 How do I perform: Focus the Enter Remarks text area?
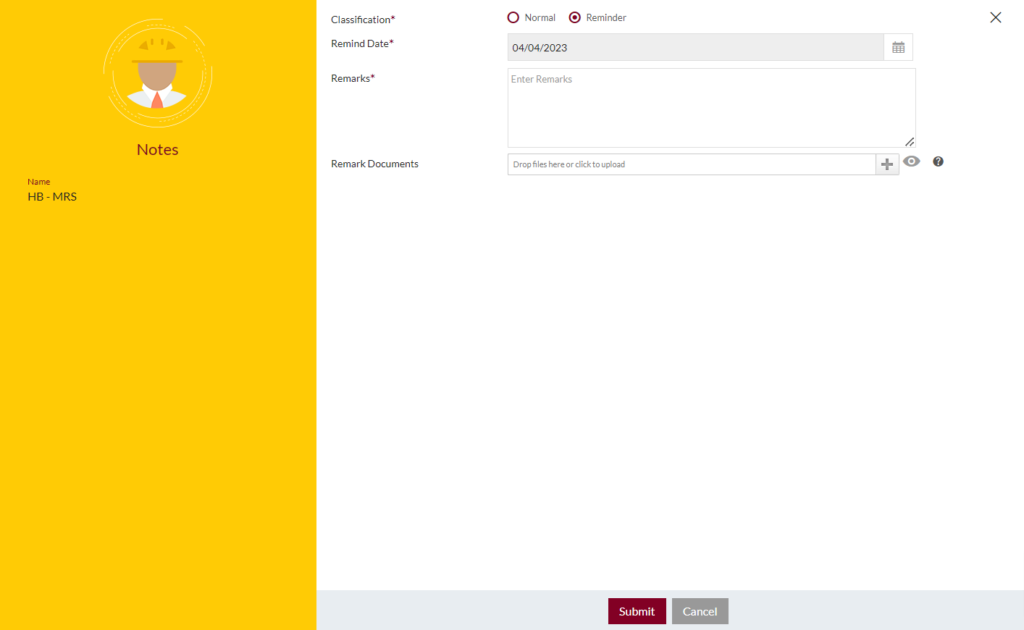[711, 108]
